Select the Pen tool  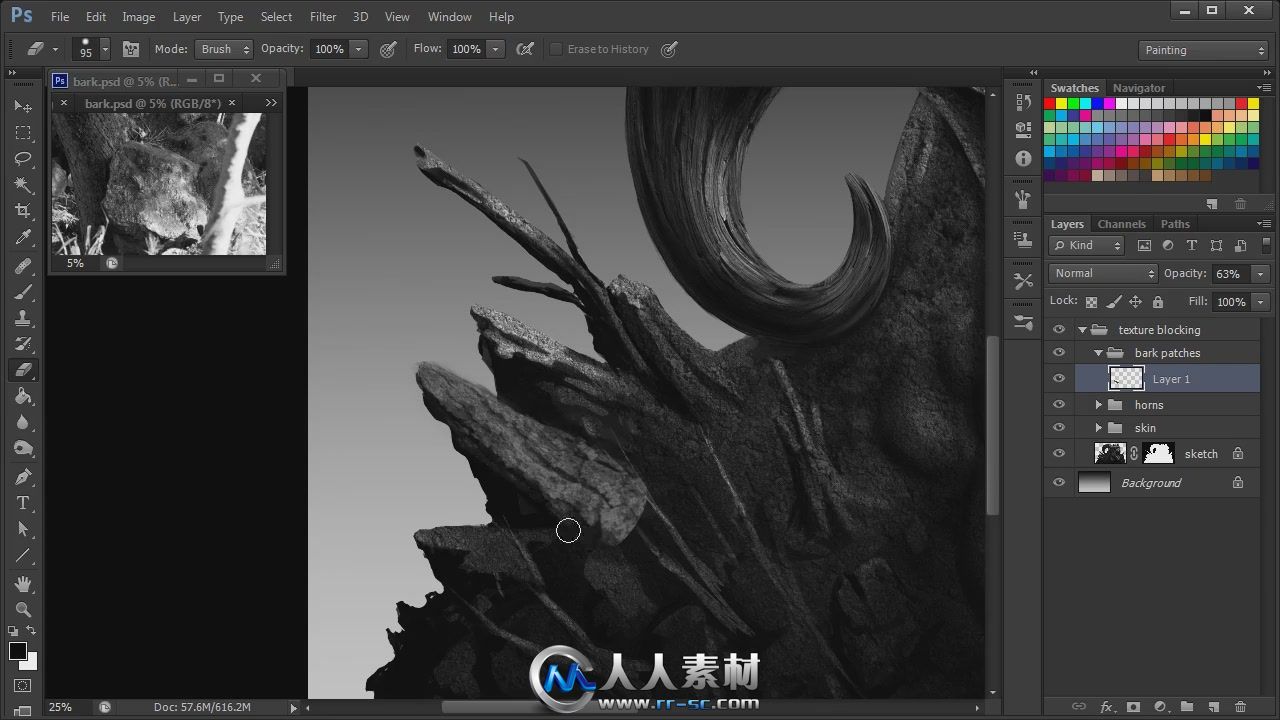[x=23, y=477]
